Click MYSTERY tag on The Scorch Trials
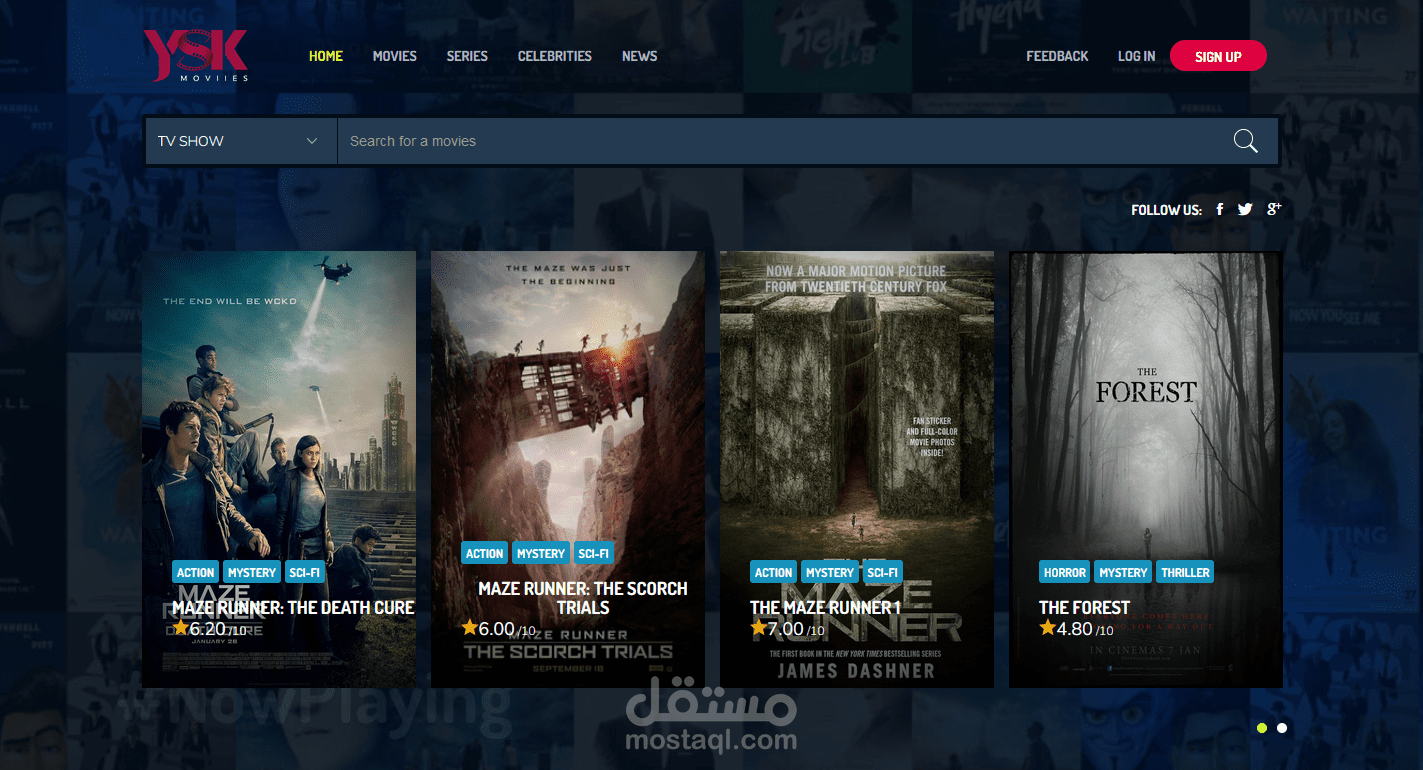 pyautogui.click(x=541, y=553)
